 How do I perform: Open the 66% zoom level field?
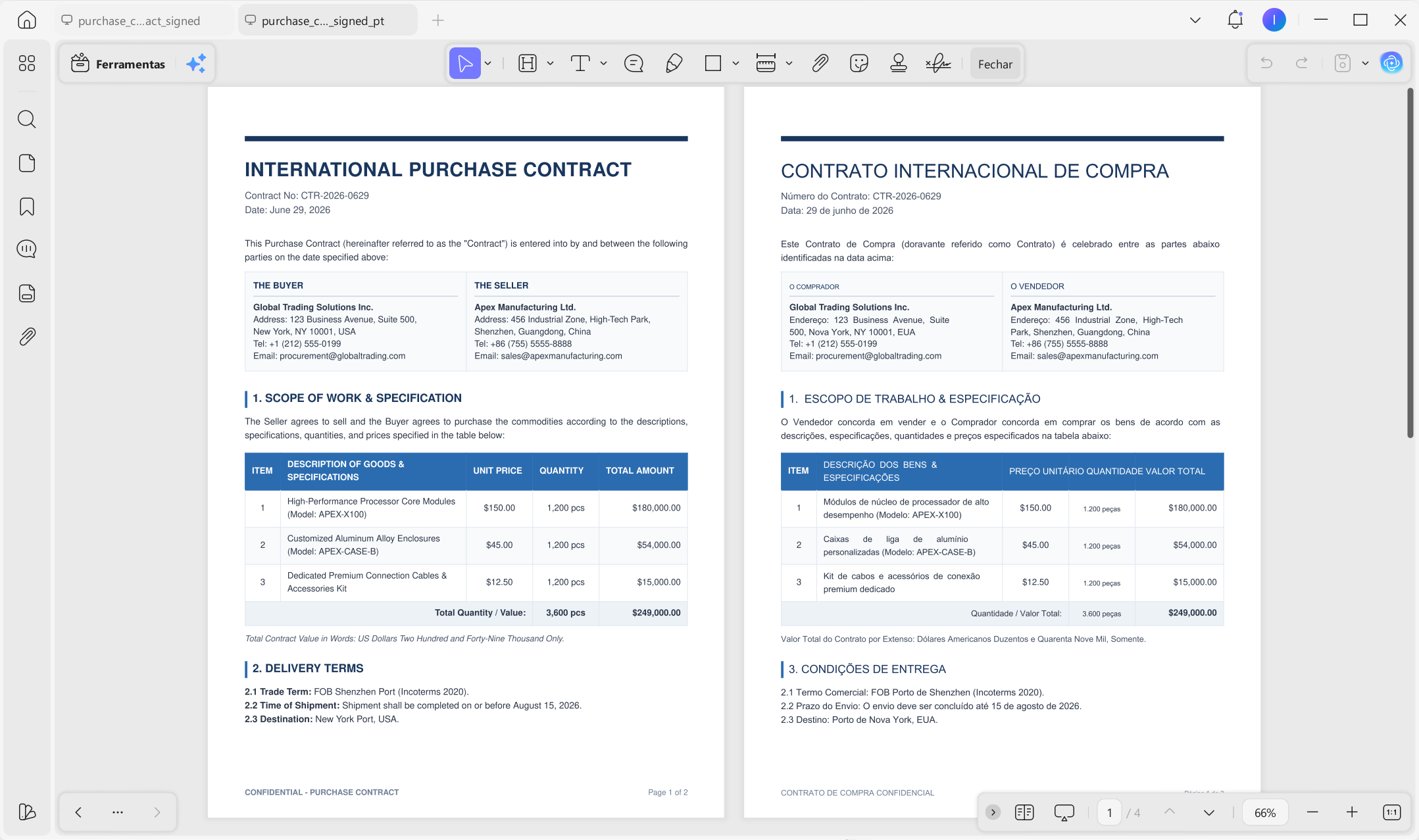pyautogui.click(x=1264, y=812)
